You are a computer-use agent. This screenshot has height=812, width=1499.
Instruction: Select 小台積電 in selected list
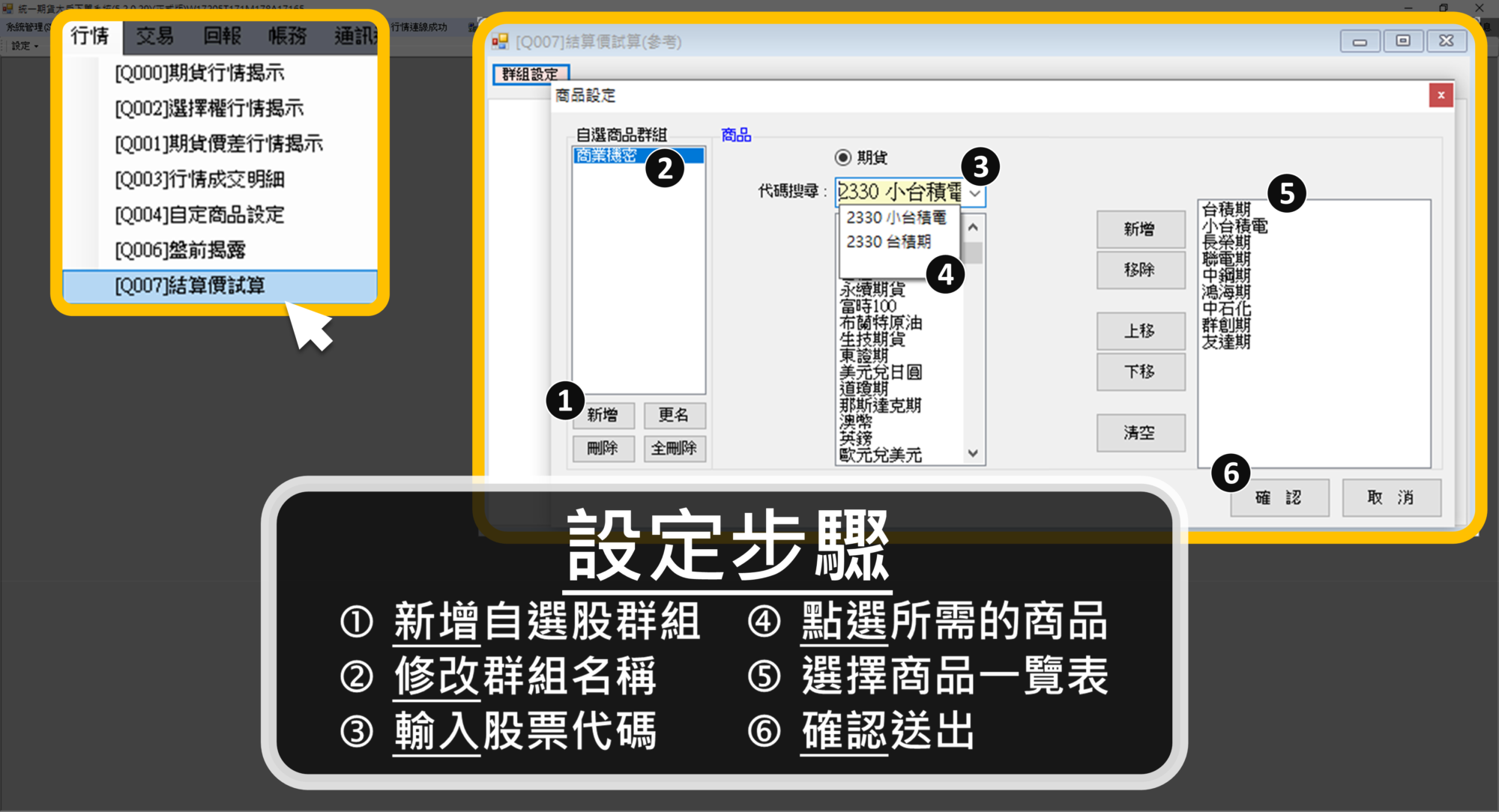pyautogui.click(x=1234, y=225)
